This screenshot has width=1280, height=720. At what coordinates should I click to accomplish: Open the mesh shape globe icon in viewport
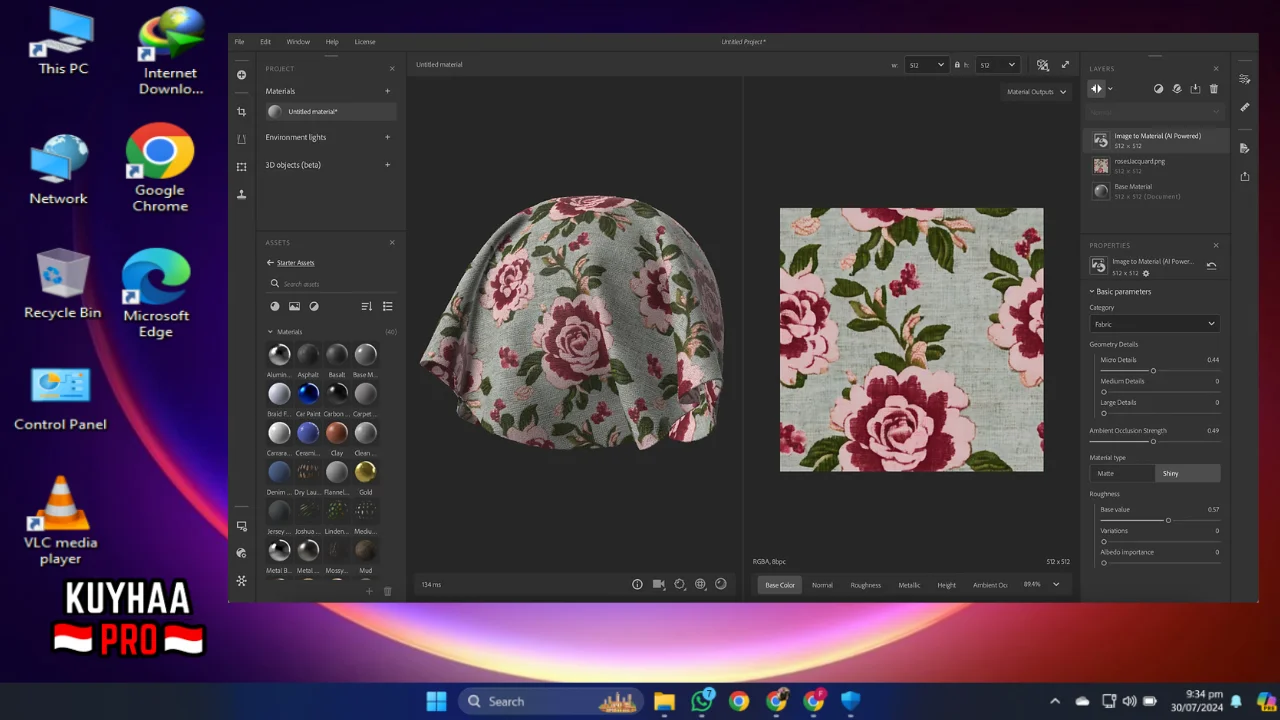tap(700, 584)
